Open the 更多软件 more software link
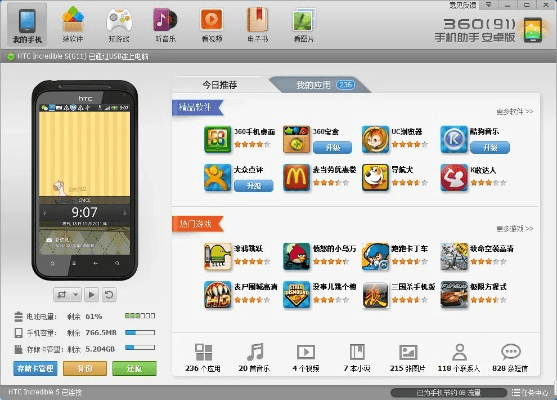The height and width of the screenshot is (400, 557). click(514, 112)
